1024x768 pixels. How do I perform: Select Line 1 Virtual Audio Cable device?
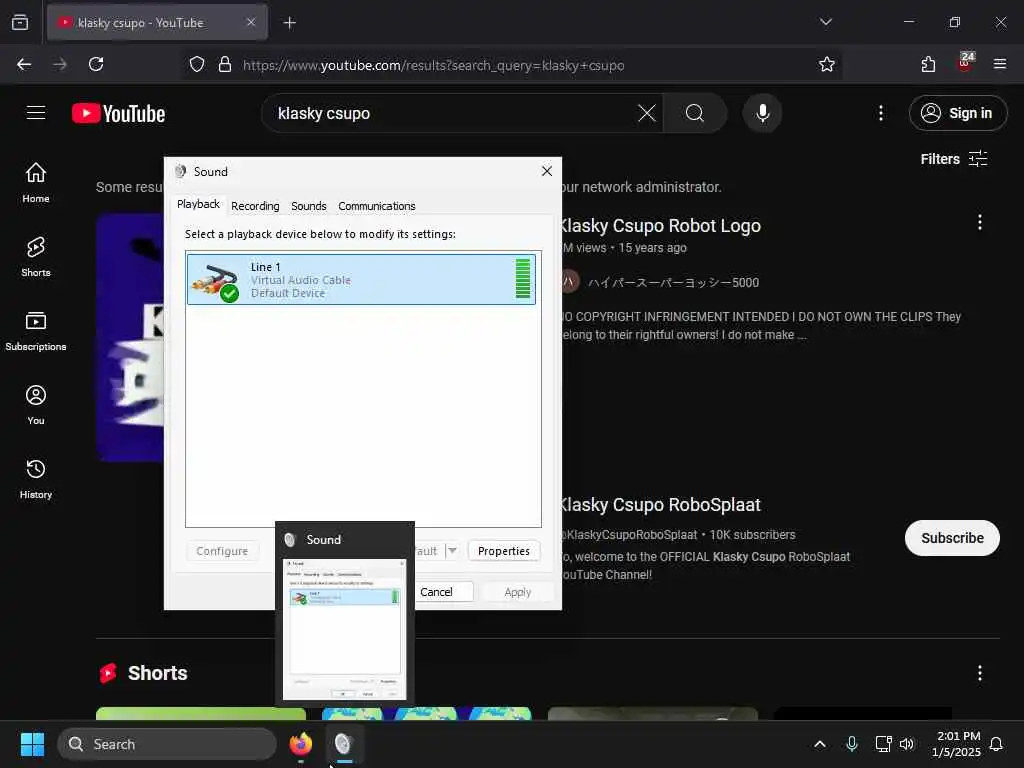tap(360, 280)
